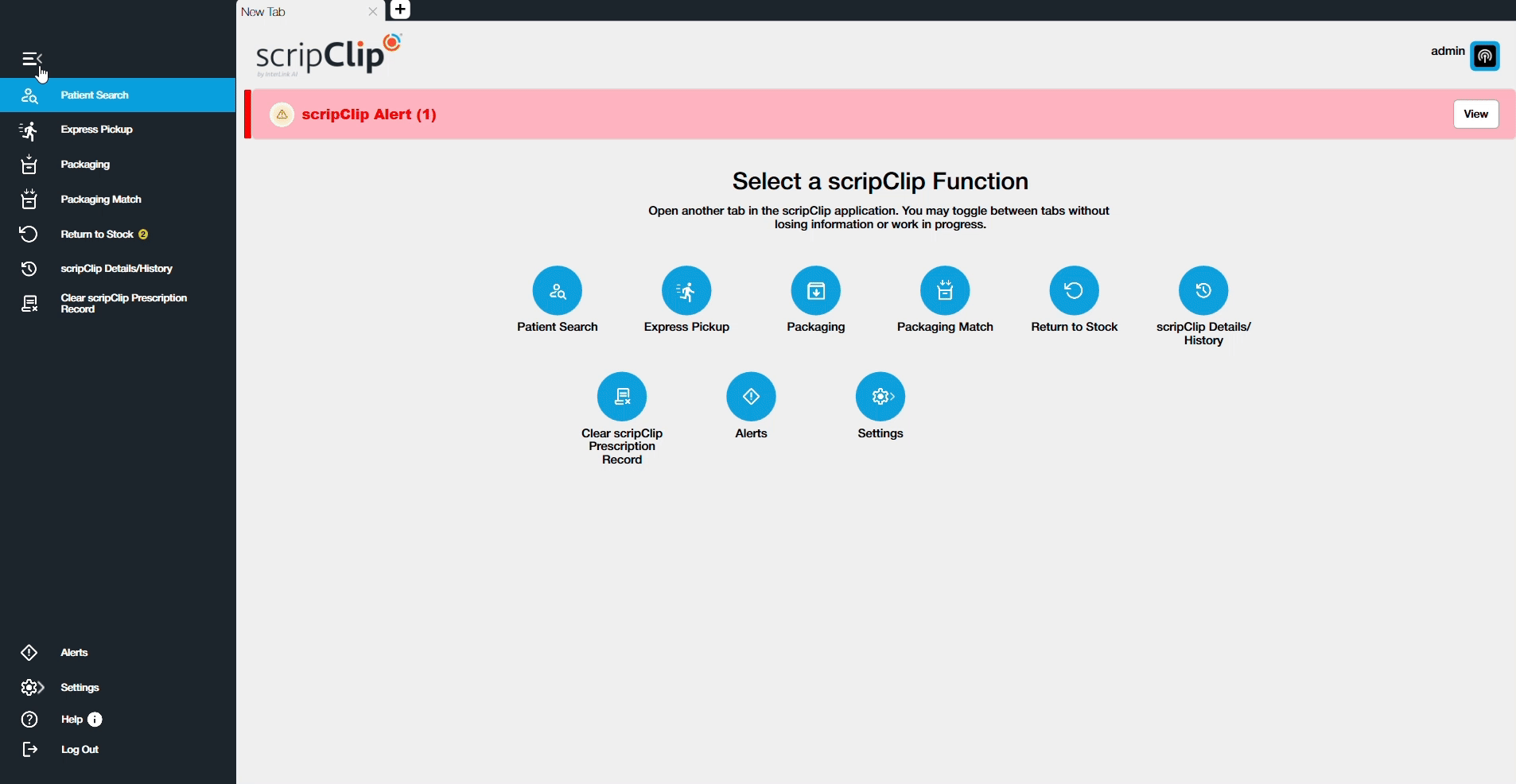Click Clear scripClip Prescription Record circle icon

click(621, 396)
